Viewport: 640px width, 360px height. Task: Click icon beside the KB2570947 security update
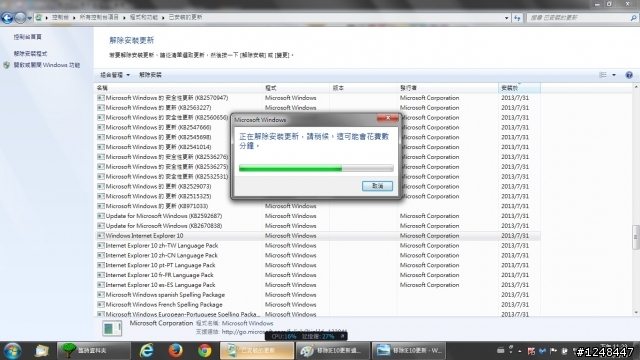(100, 98)
